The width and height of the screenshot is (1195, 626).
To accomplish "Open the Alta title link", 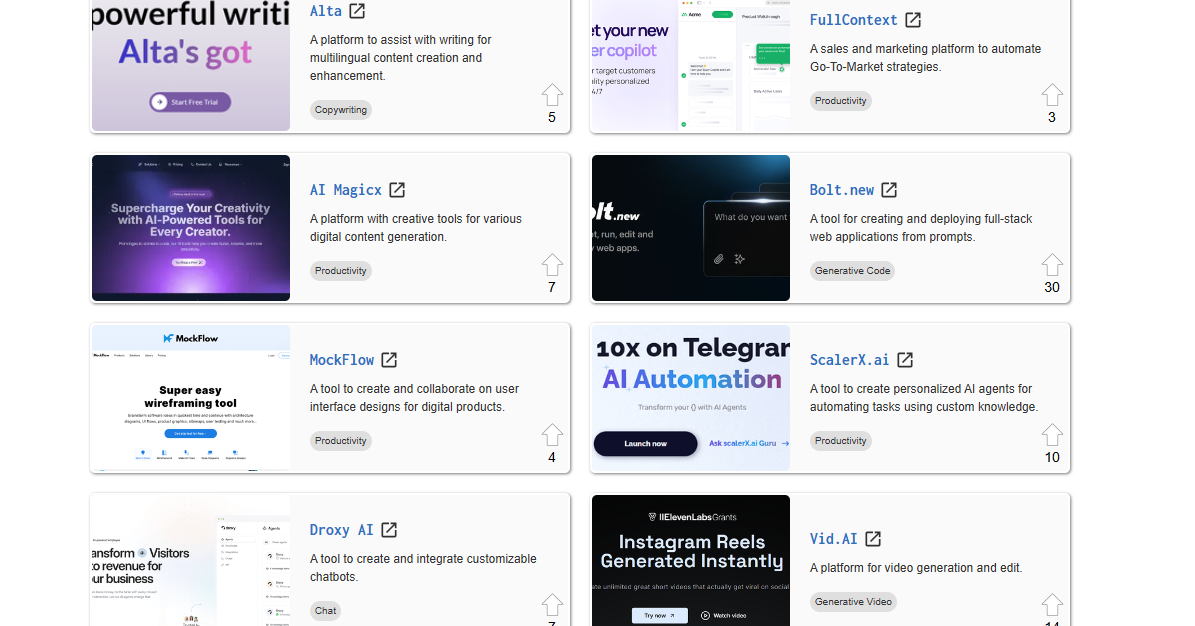I will click(x=325, y=11).
